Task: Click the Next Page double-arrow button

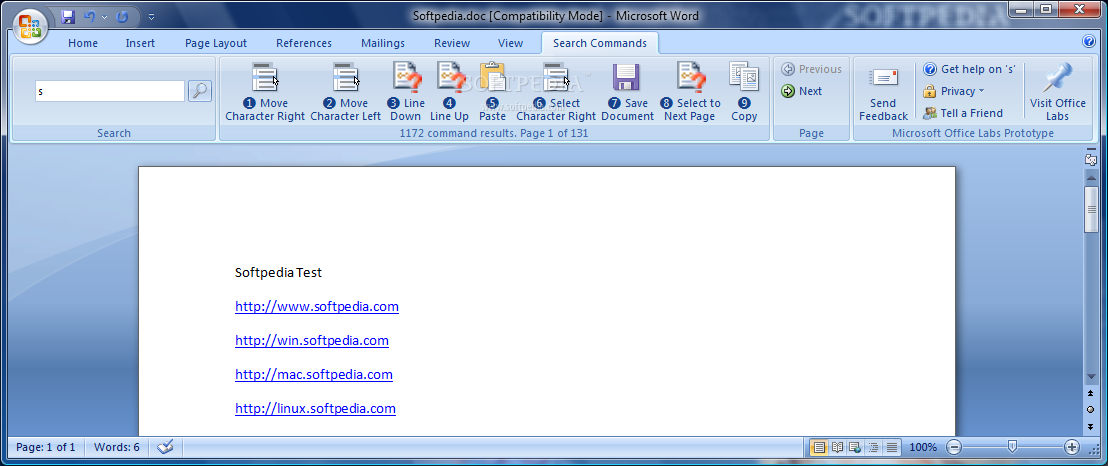Action: point(1091,426)
